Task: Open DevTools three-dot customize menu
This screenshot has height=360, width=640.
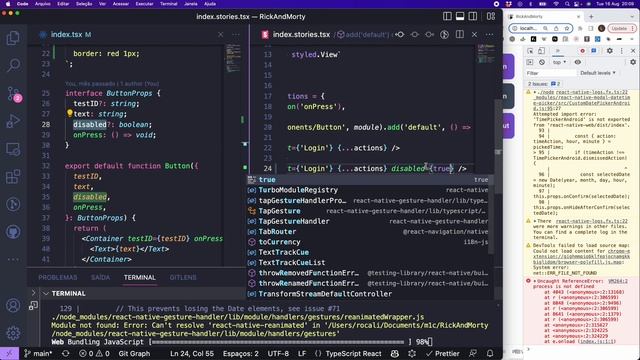Action: (x=622, y=51)
